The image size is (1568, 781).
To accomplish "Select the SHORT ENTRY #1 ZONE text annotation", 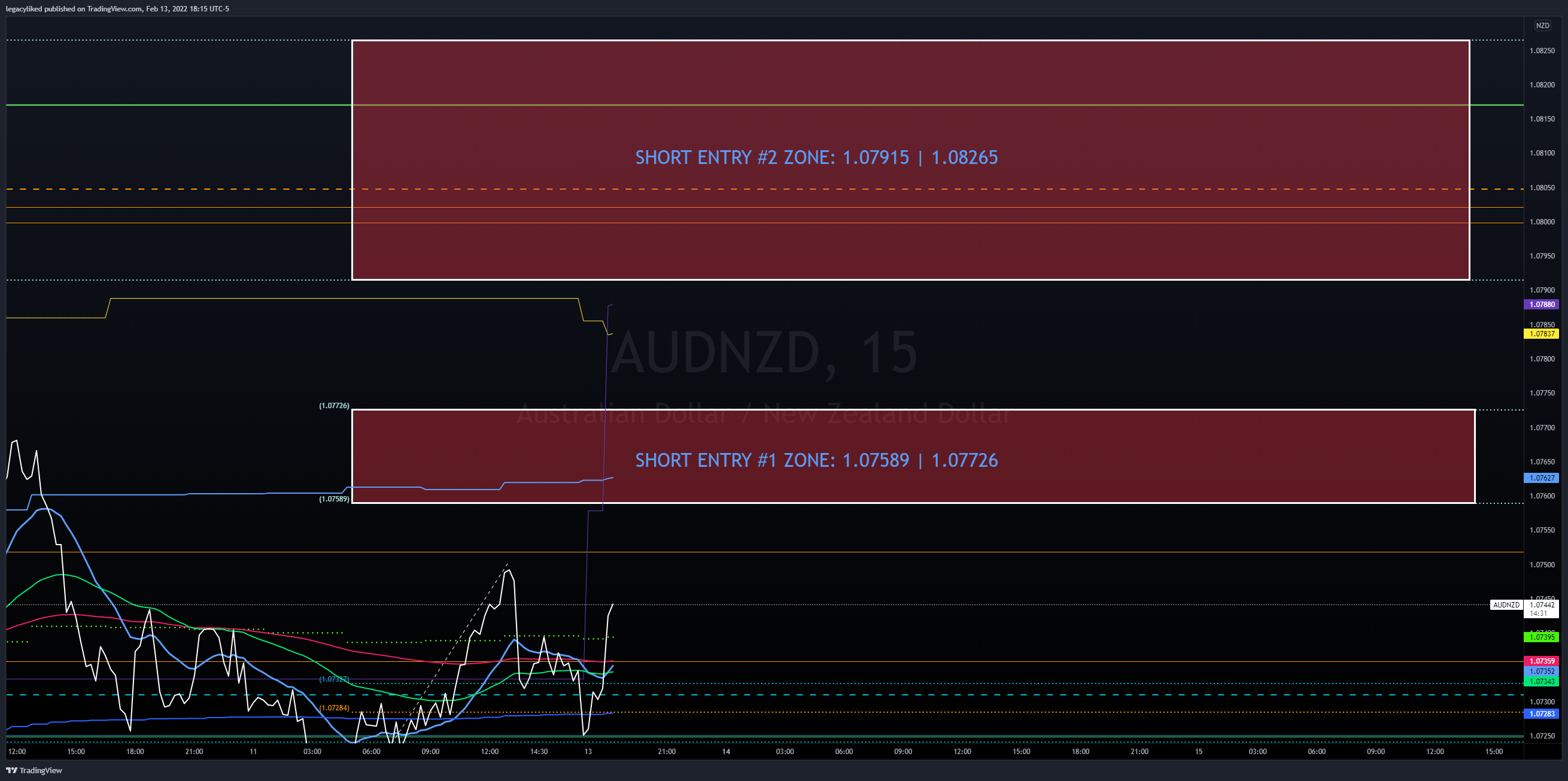I will (x=816, y=460).
